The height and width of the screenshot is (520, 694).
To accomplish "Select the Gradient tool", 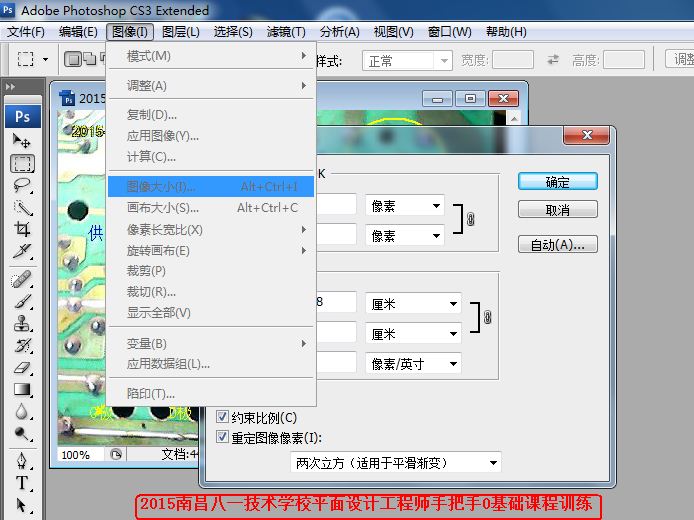I will (x=22, y=389).
